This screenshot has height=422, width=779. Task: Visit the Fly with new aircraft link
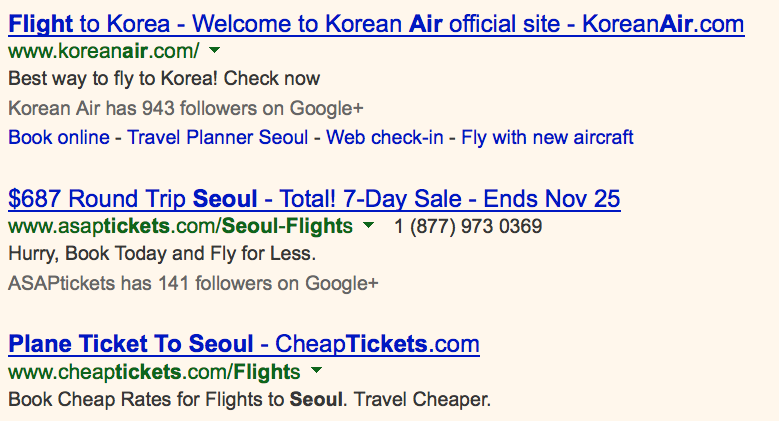click(x=547, y=137)
